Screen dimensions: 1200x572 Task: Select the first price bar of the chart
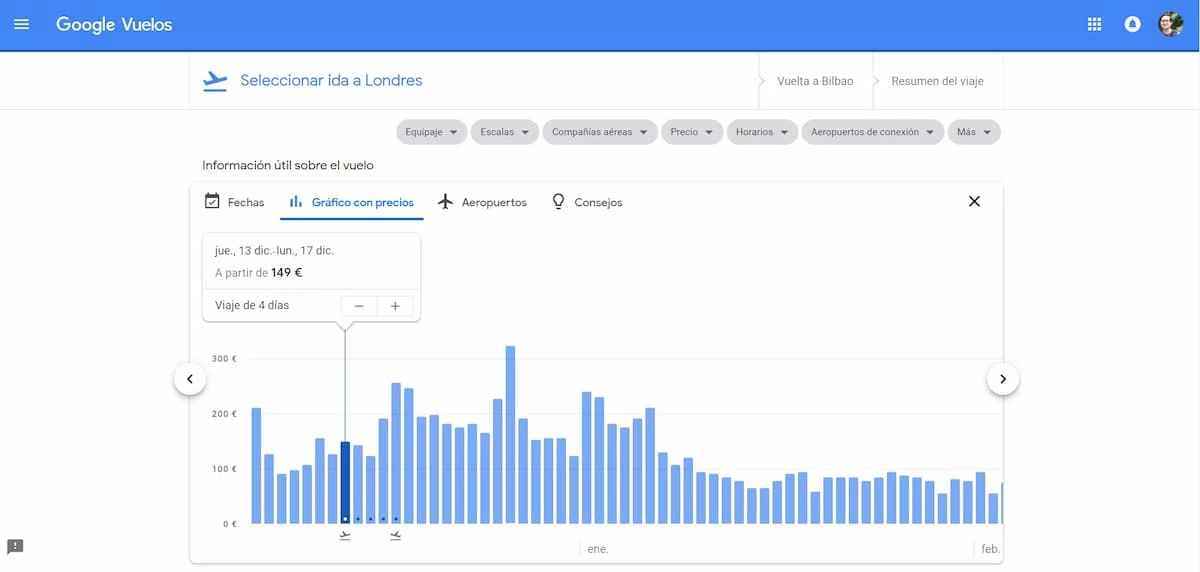tap(256, 465)
